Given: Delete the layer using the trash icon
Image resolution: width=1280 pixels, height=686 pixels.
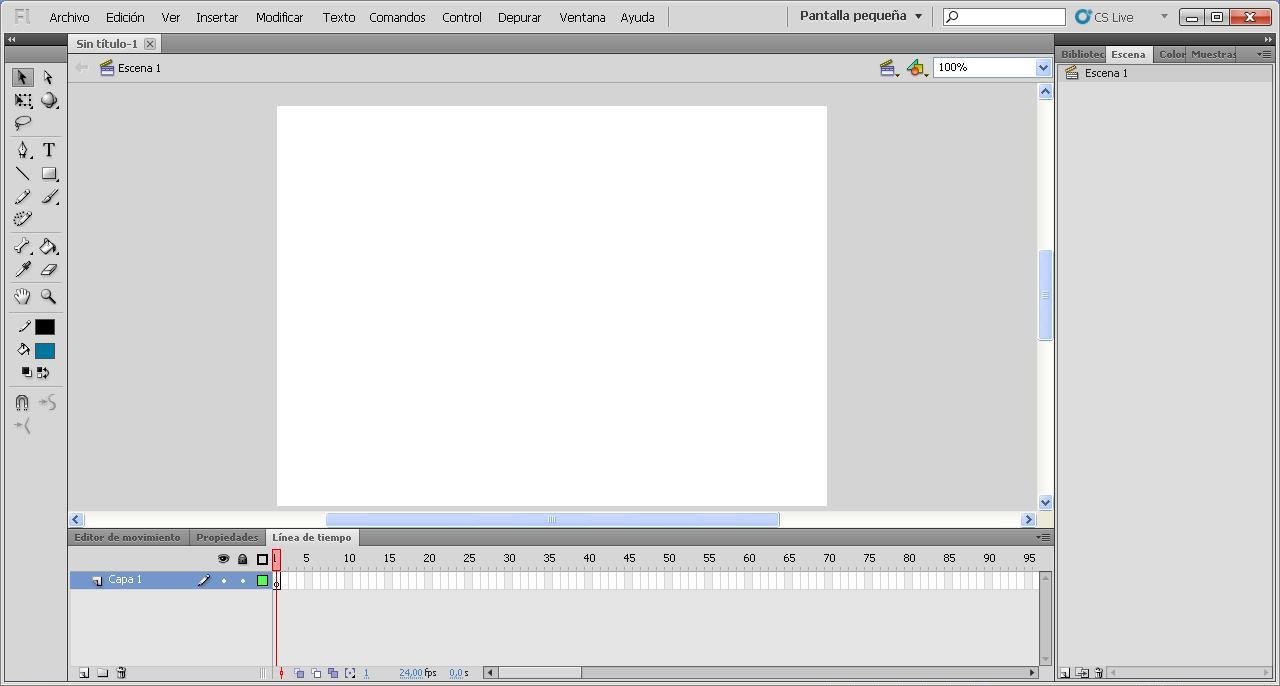Looking at the screenshot, I should click(120, 672).
